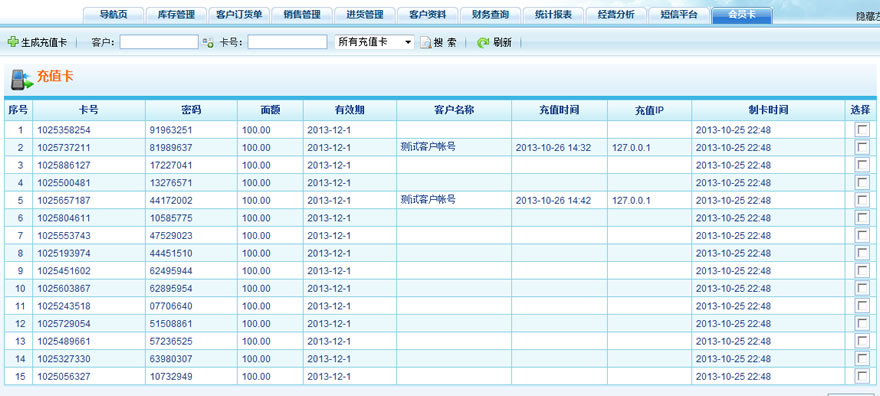Click the 密码 column header
Image resolution: width=880 pixels, height=396 pixels.
tap(191, 110)
